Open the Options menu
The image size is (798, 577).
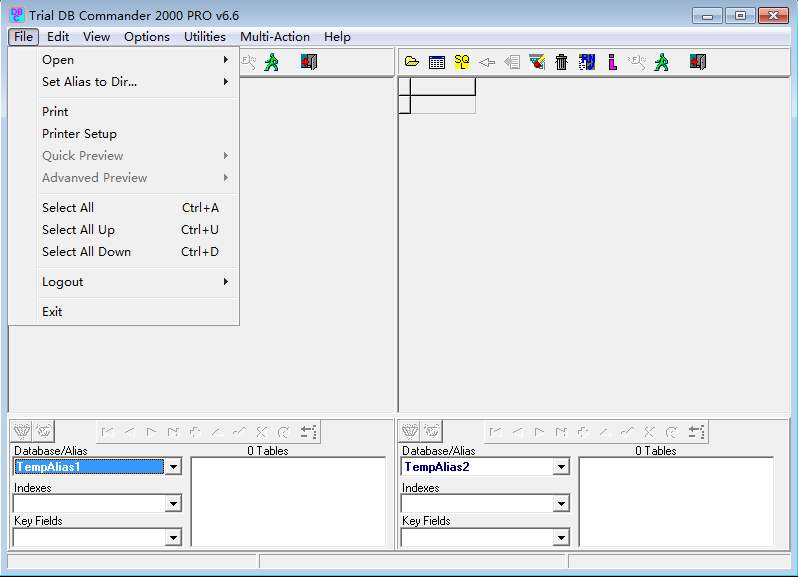(x=147, y=37)
